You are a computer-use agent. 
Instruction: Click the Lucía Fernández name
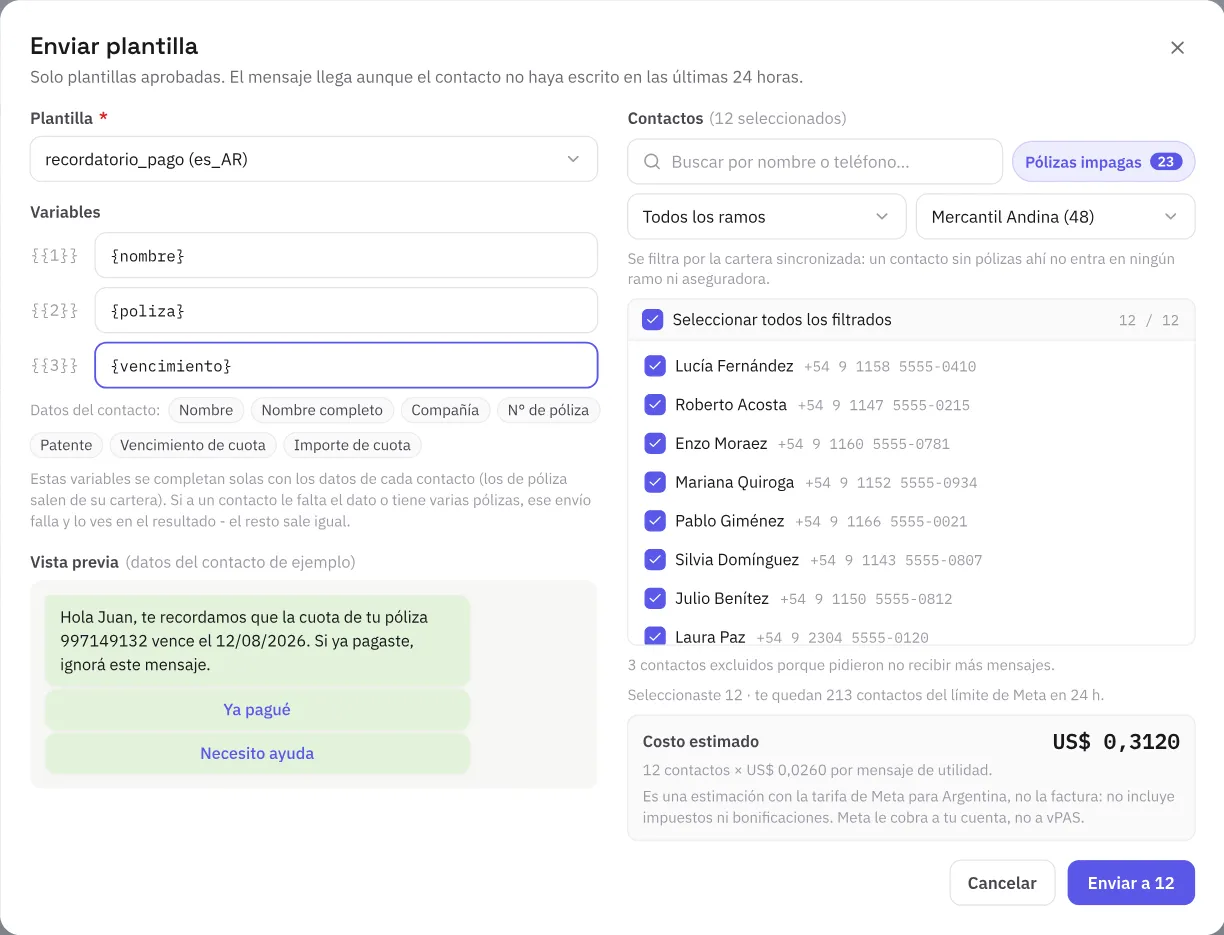[734, 366]
